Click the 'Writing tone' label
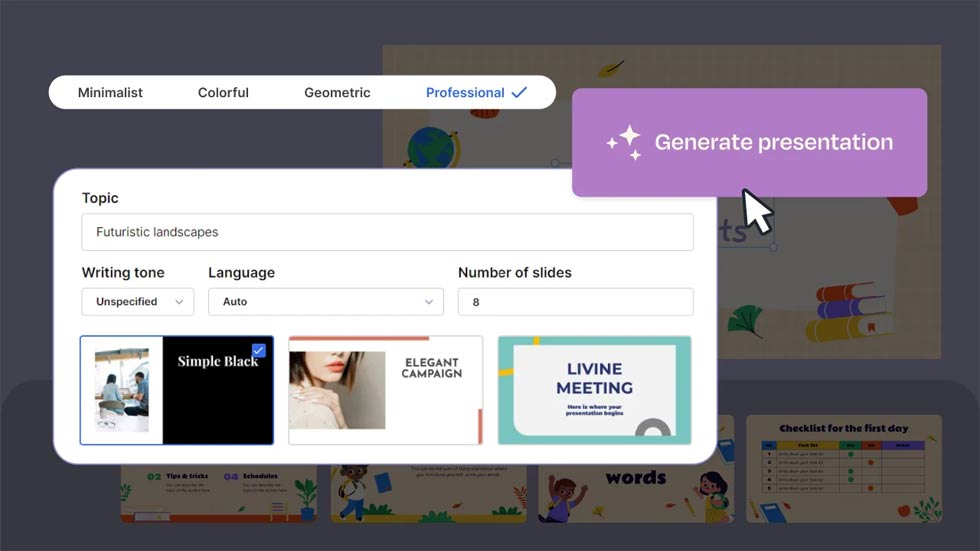 [x=123, y=272]
